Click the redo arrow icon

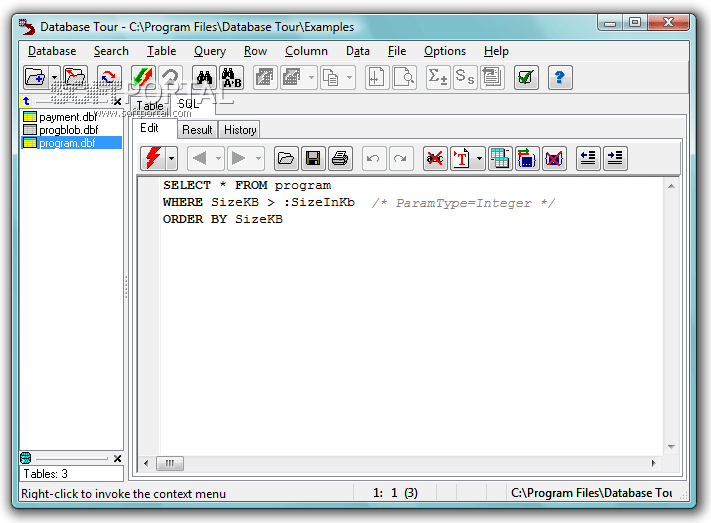(401, 158)
